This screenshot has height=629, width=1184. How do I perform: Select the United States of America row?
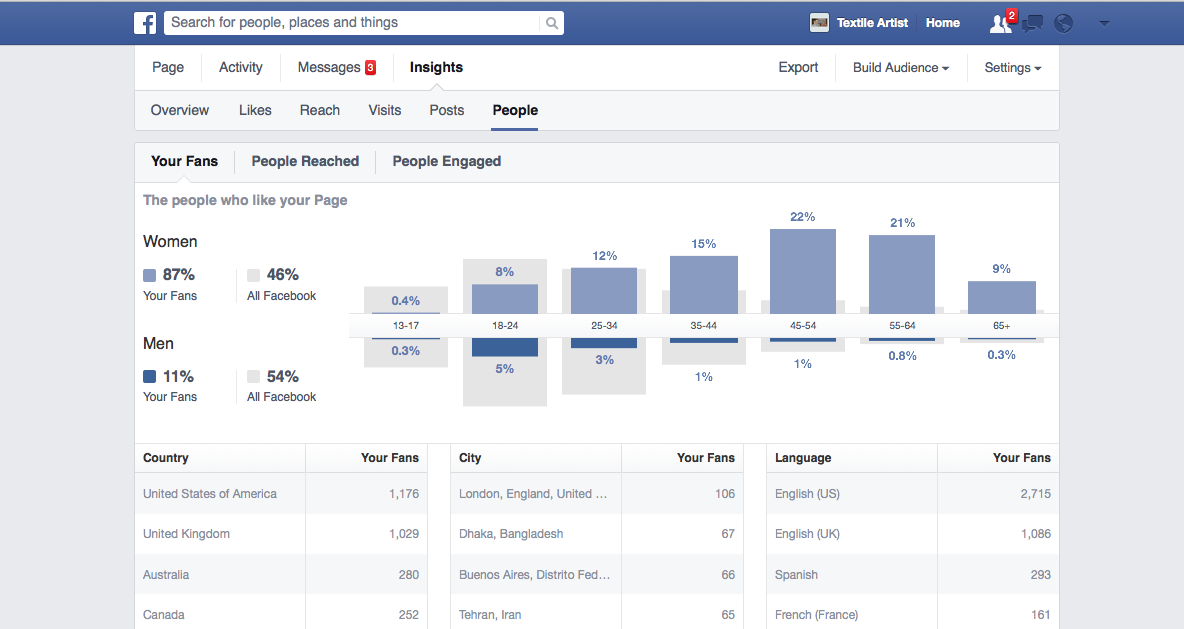(281, 494)
